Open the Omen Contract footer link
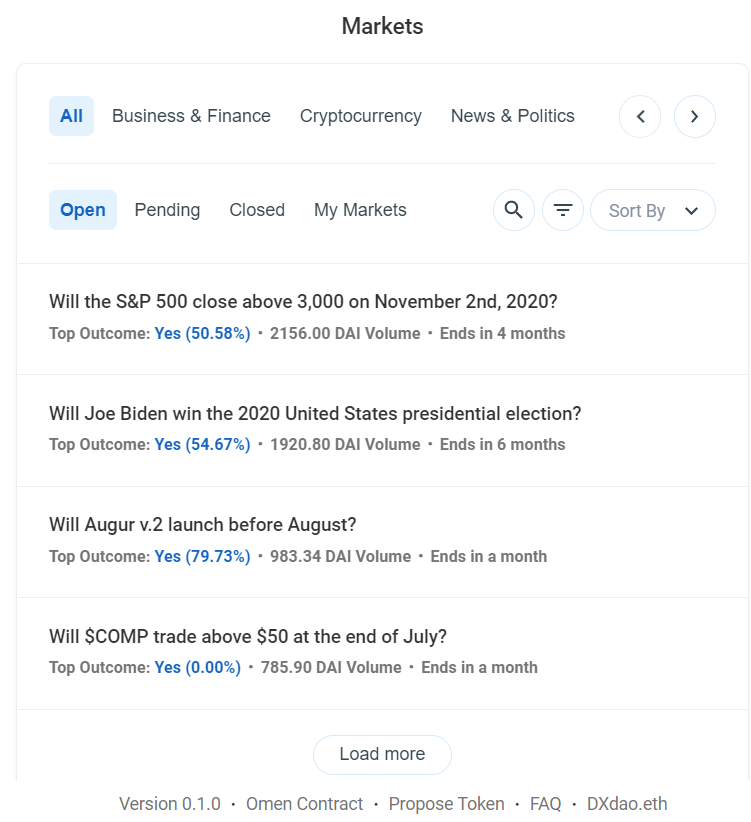 pyautogui.click(x=304, y=804)
